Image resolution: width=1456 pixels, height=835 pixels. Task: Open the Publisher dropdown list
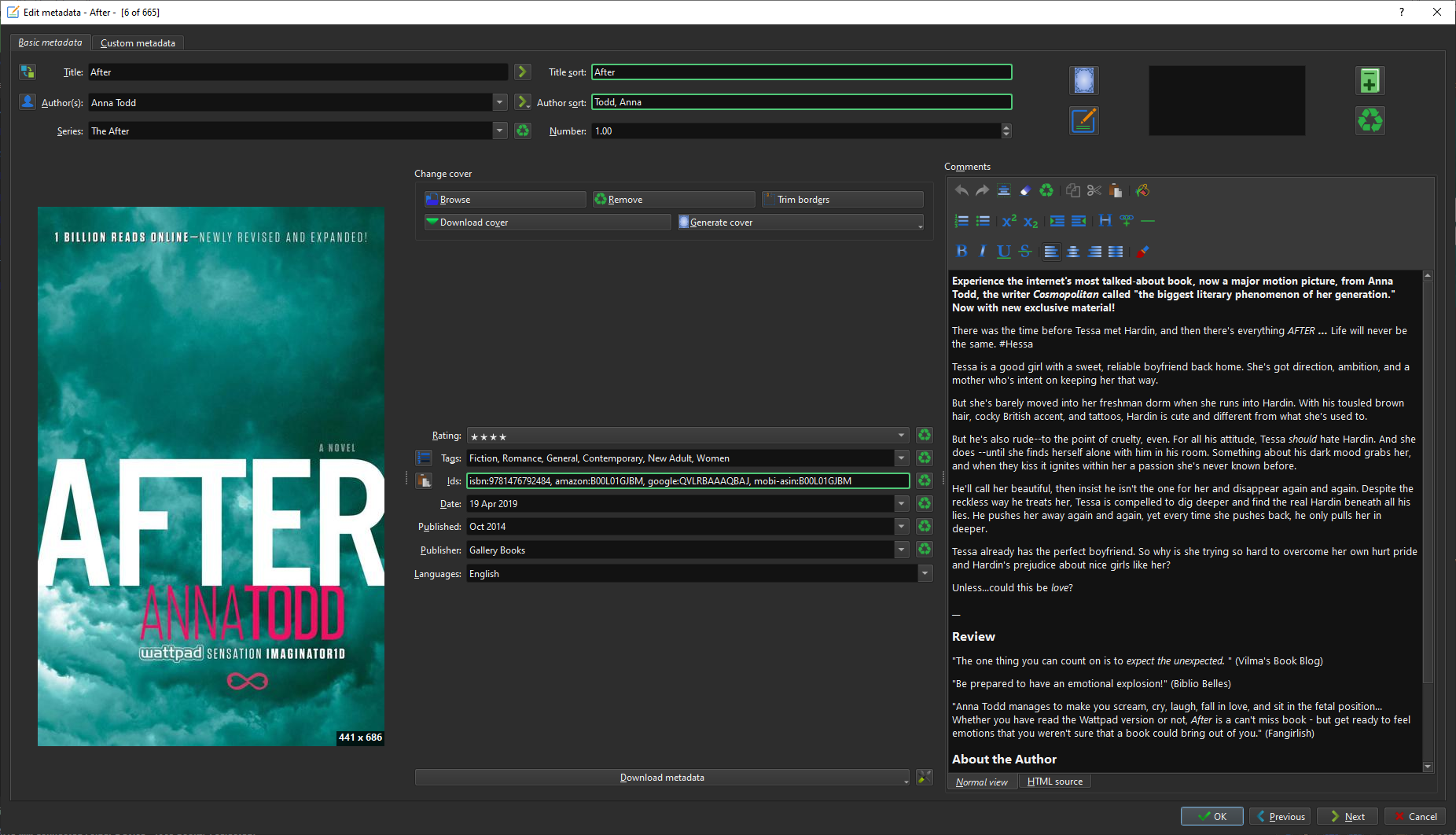(x=901, y=550)
